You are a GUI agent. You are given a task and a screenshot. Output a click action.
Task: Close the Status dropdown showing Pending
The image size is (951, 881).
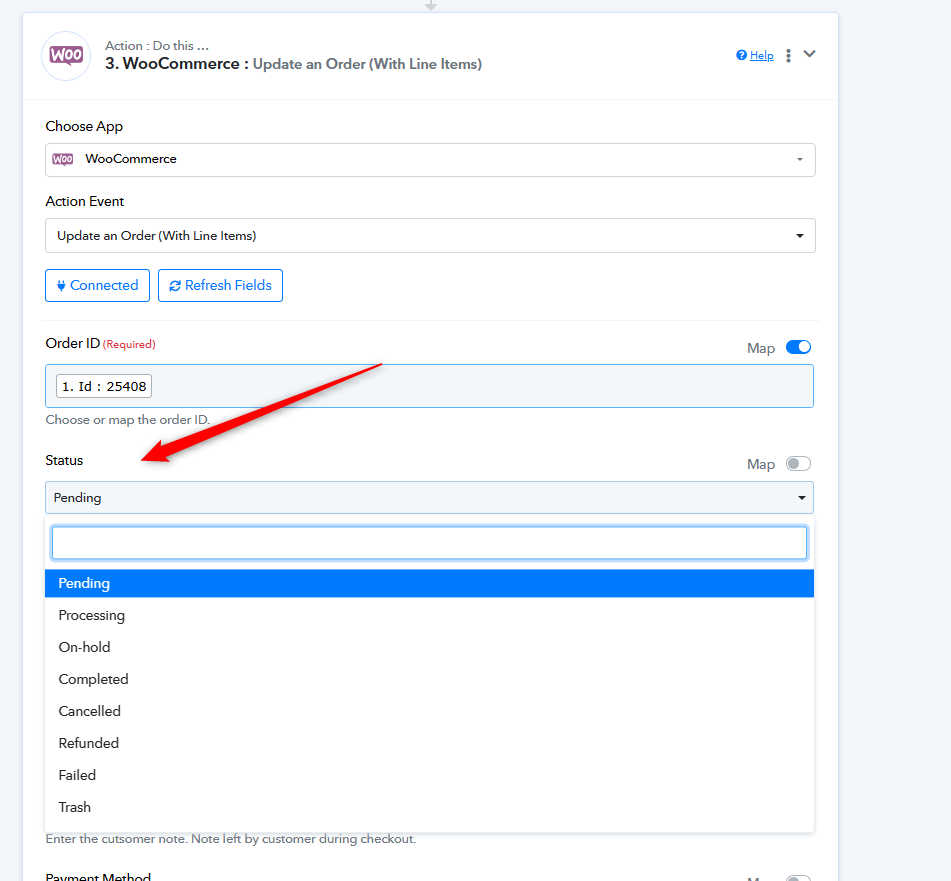tap(430, 498)
